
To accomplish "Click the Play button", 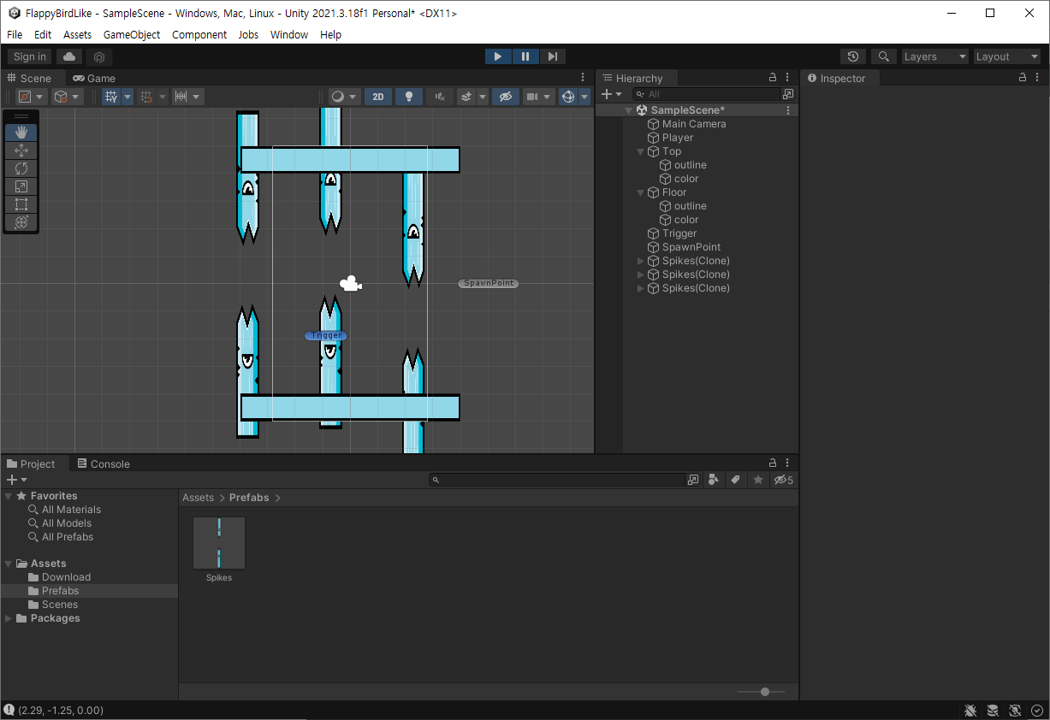I will 498,56.
